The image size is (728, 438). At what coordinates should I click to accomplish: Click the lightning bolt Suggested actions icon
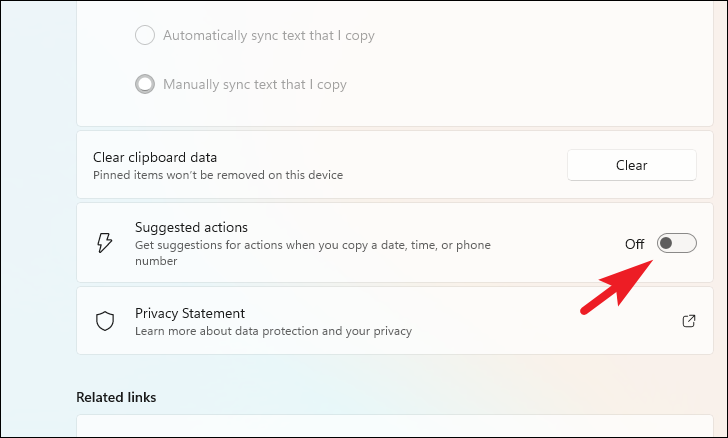pos(104,242)
